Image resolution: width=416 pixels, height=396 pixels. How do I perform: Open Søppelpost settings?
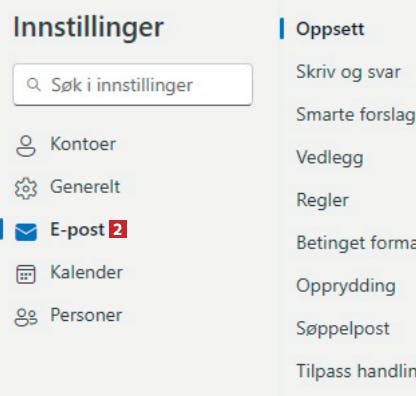coord(343,328)
